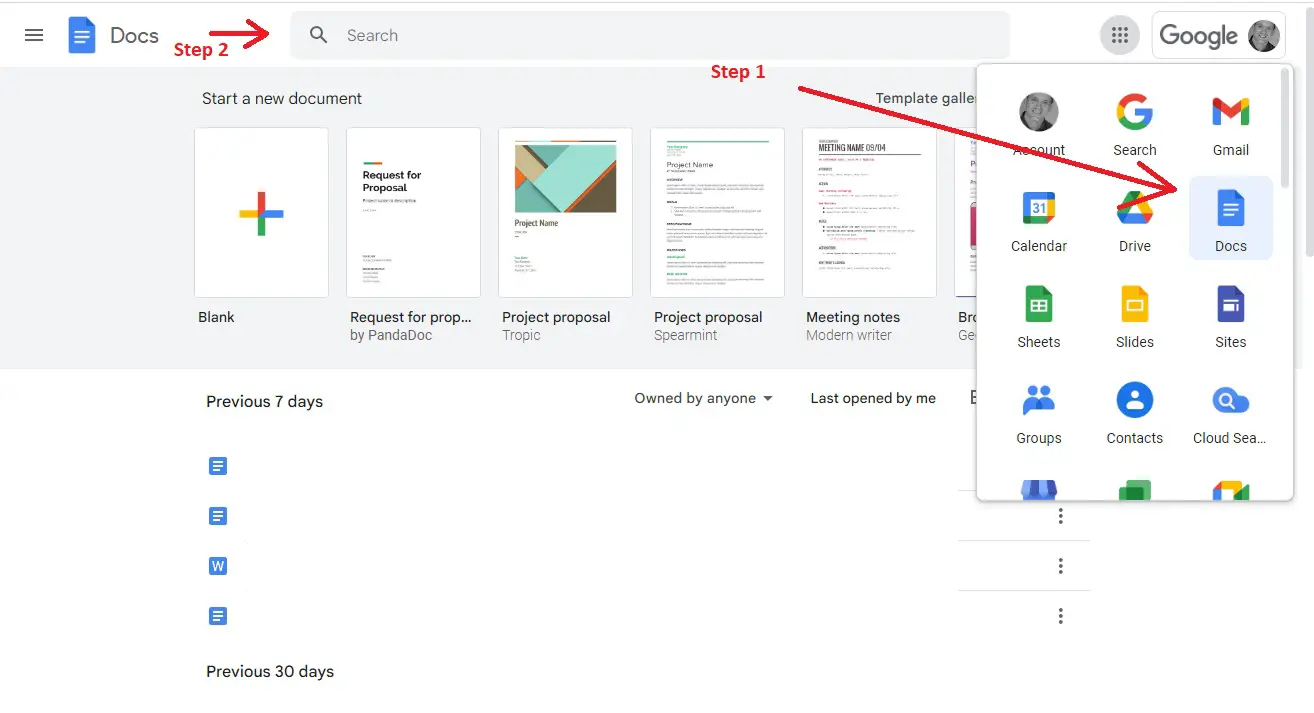Select the Docs app in the launcher
This screenshot has height=713, width=1314.
pos(1231,219)
